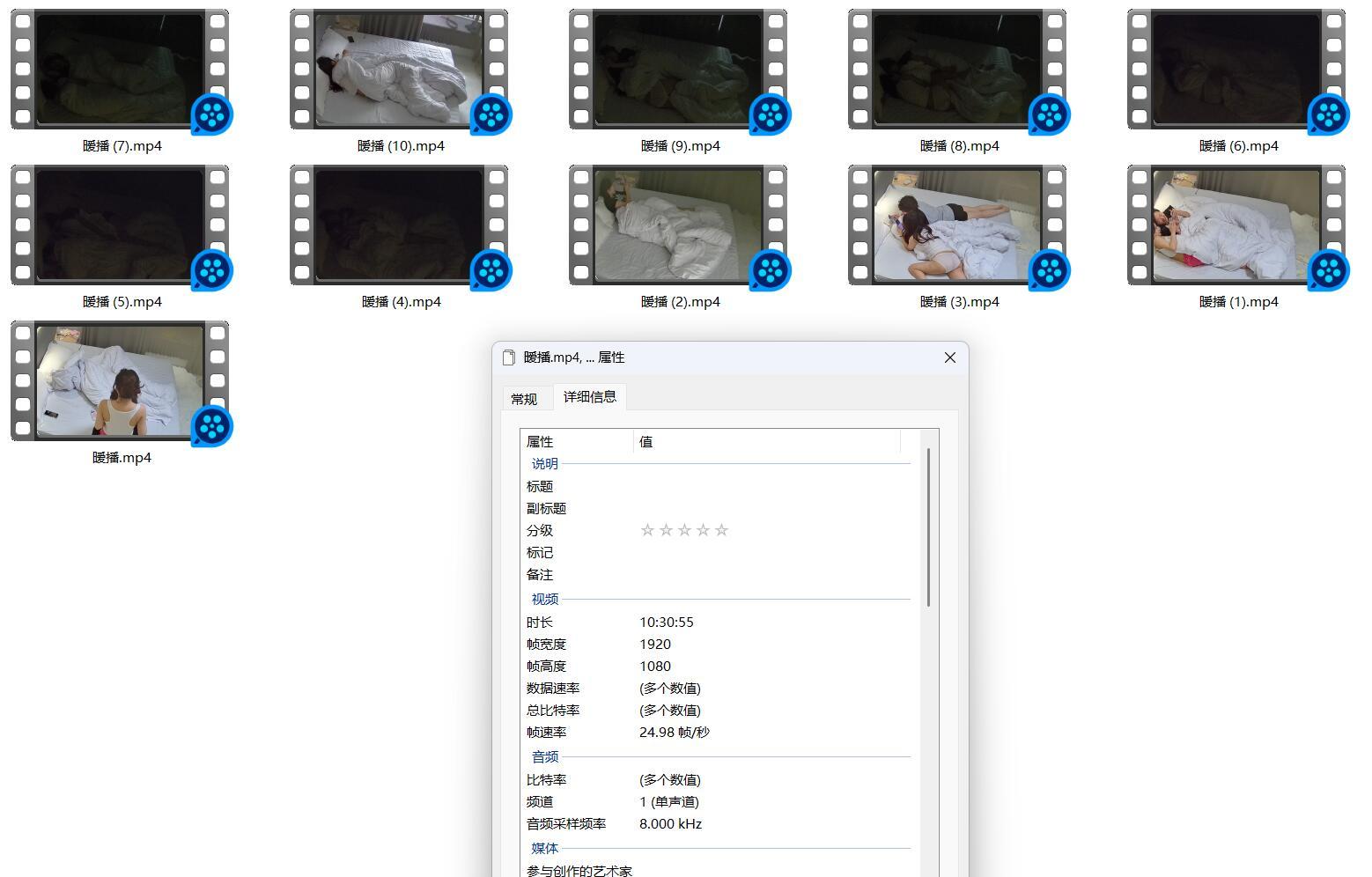1372x877 pixels.
Task: Set 分级 rating to four stars
Action: tap(703, 530)
